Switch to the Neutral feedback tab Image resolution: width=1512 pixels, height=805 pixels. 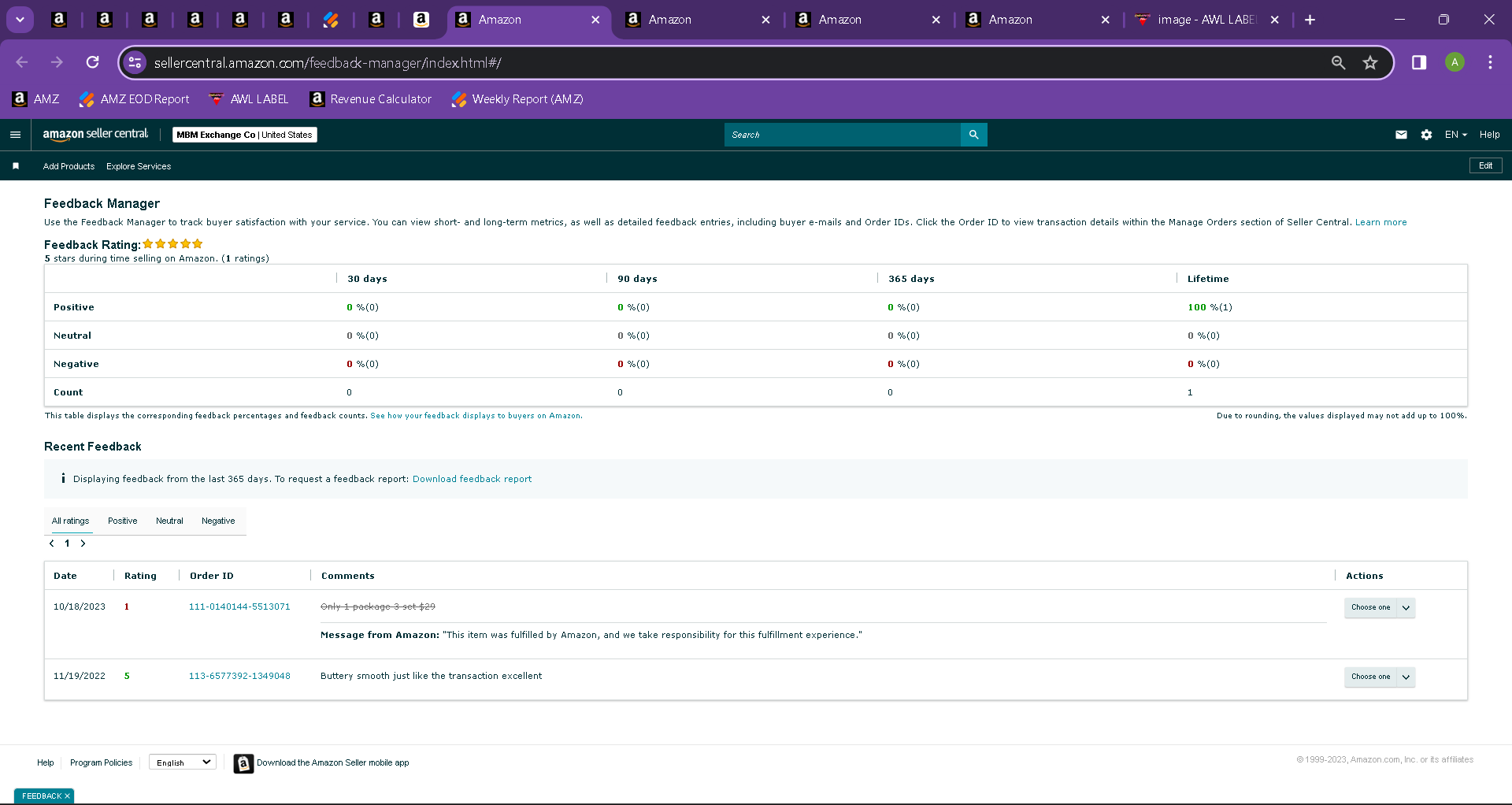pos(169,521)
